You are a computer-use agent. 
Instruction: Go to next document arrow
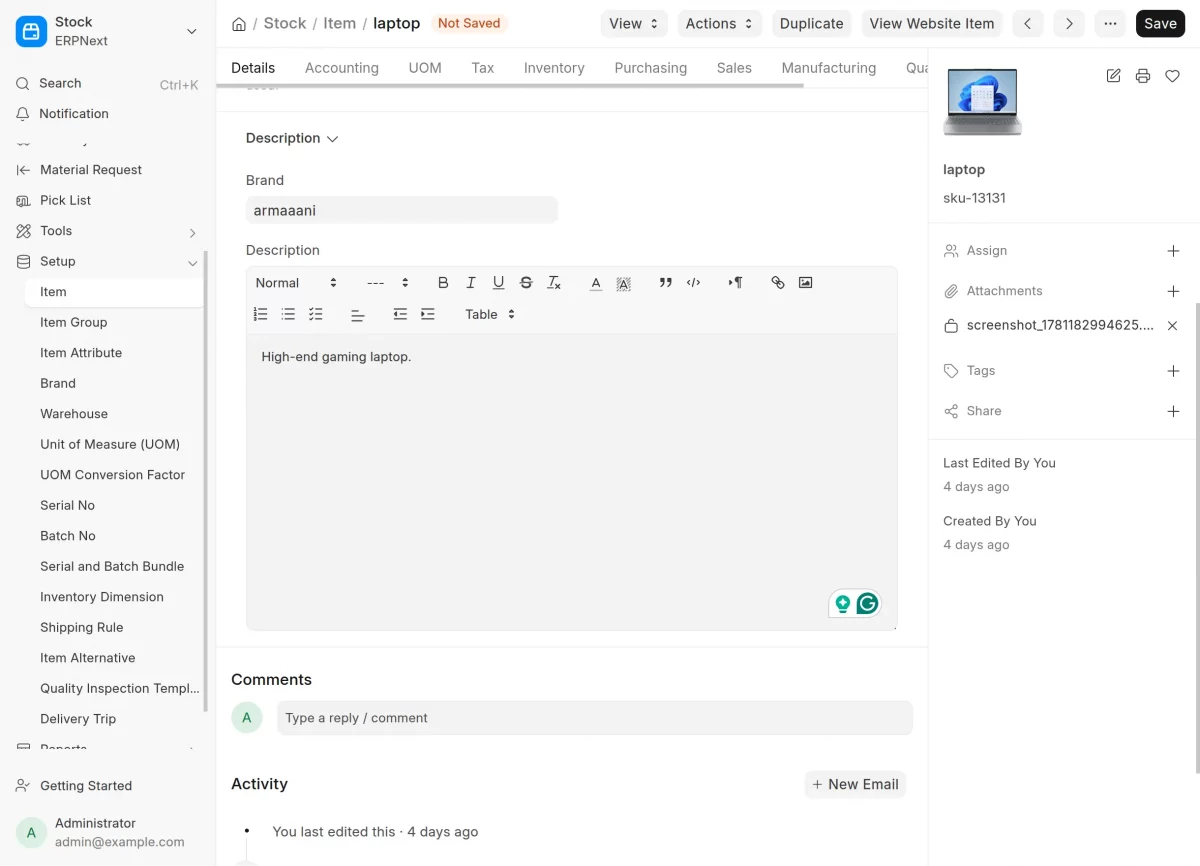coord(1069,24)
